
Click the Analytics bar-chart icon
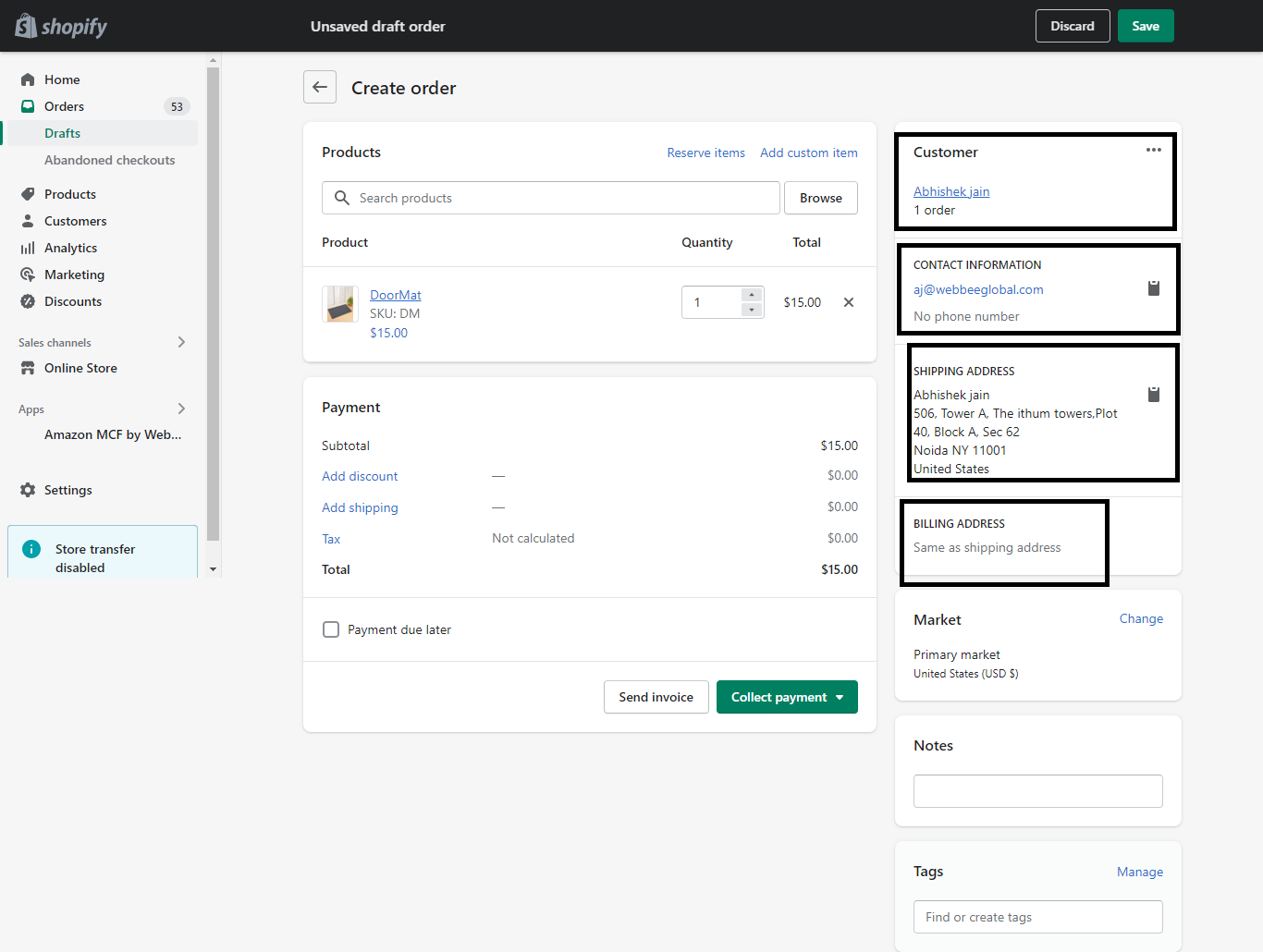[28, 247]
